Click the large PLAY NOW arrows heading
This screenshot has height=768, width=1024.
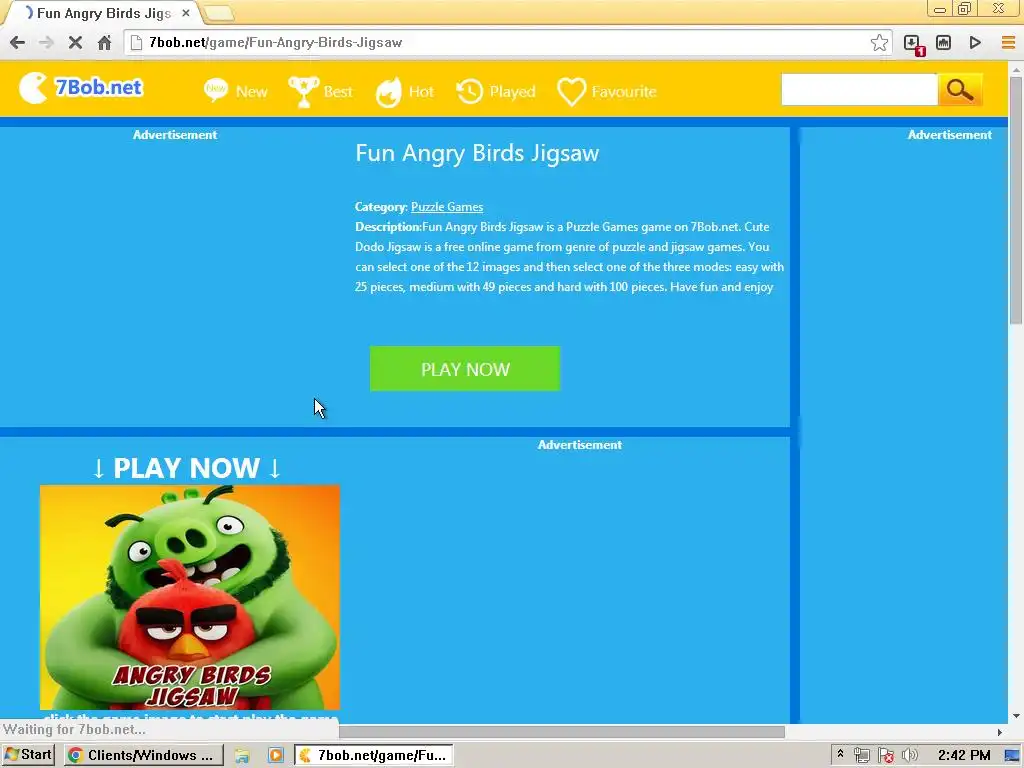pyautogui.click(x=187, y=468)
